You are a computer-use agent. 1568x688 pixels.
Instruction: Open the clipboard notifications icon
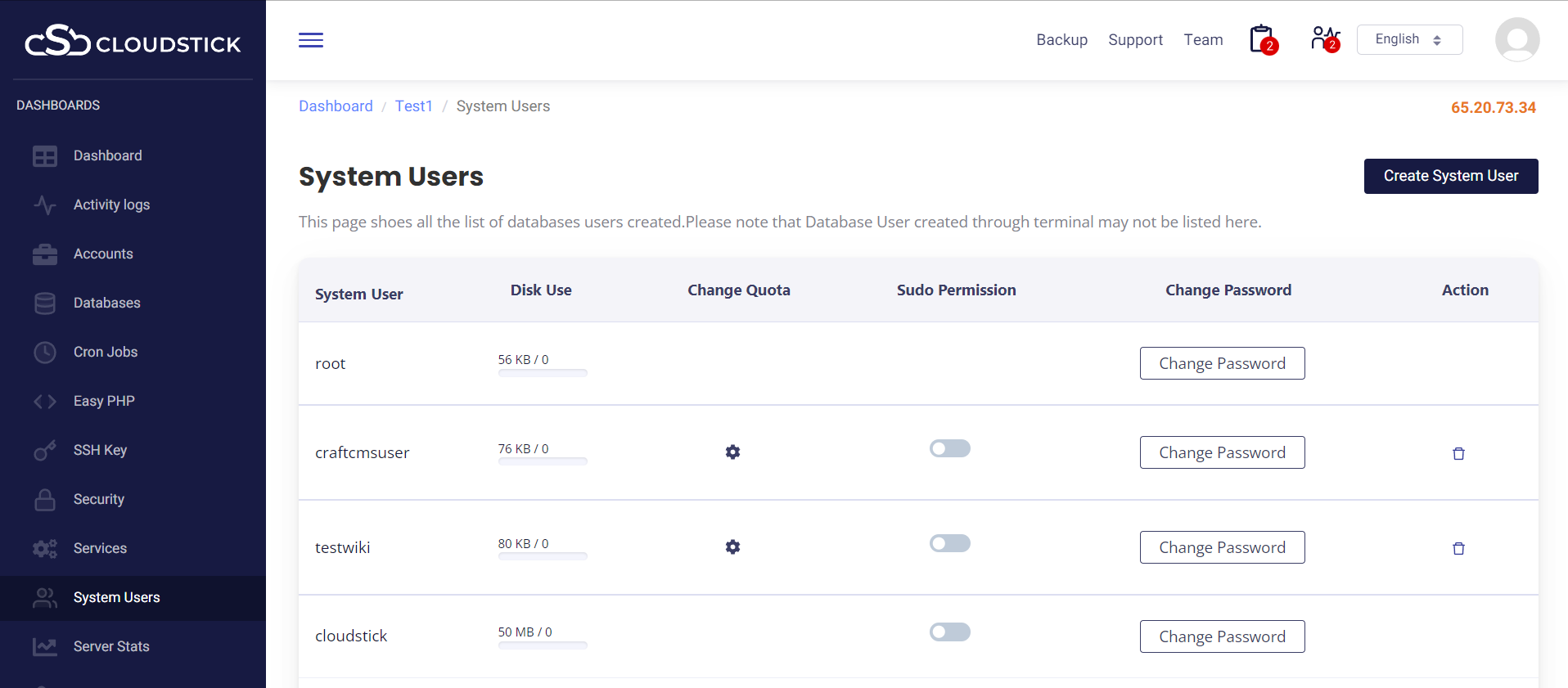(x=1262, y=39)
